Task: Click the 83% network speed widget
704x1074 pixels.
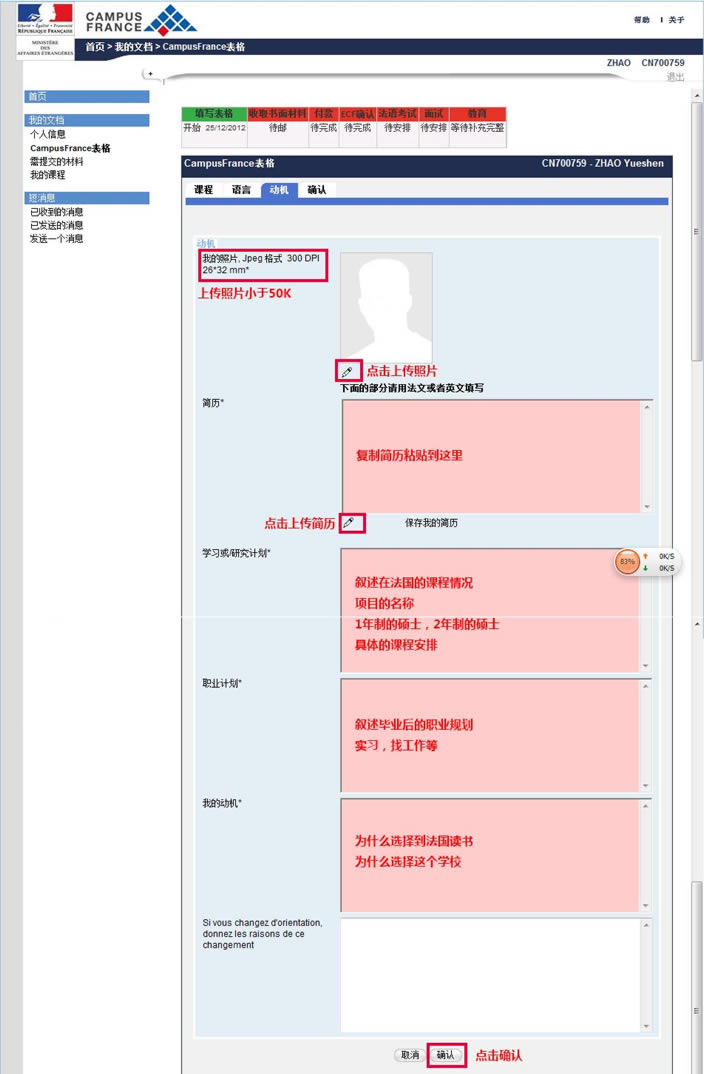Action: click(645, 562)
